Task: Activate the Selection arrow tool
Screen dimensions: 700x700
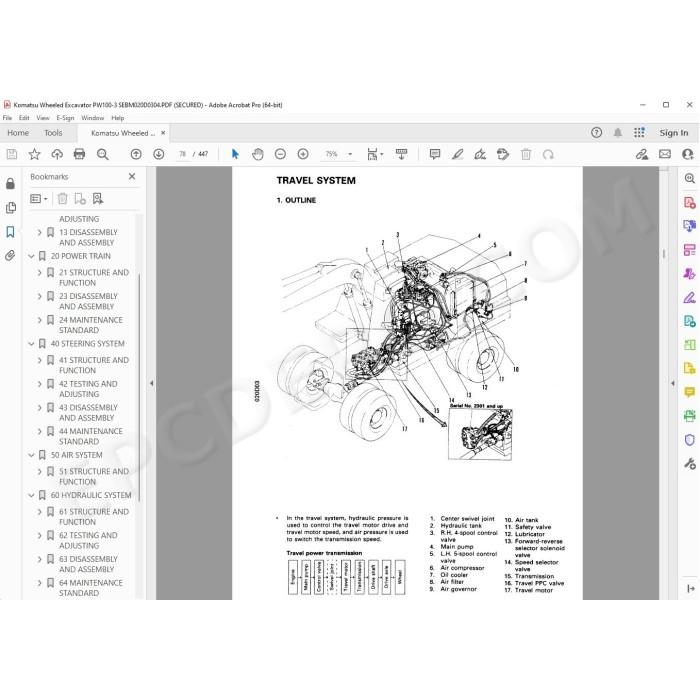Action: [235, 154]
